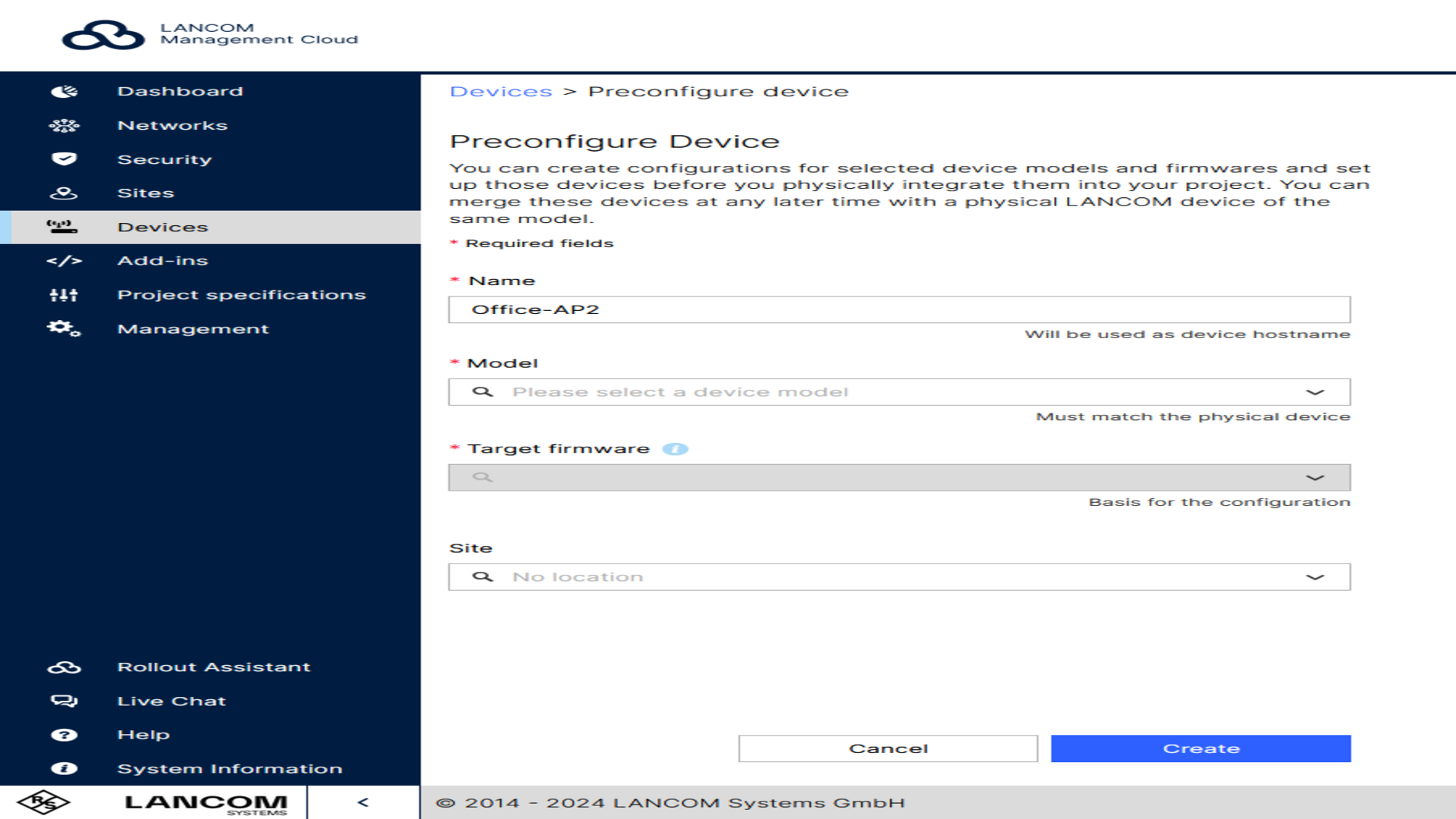
Task: Collapse the sidebar with the arrow
Action: (x=363, y=802)
